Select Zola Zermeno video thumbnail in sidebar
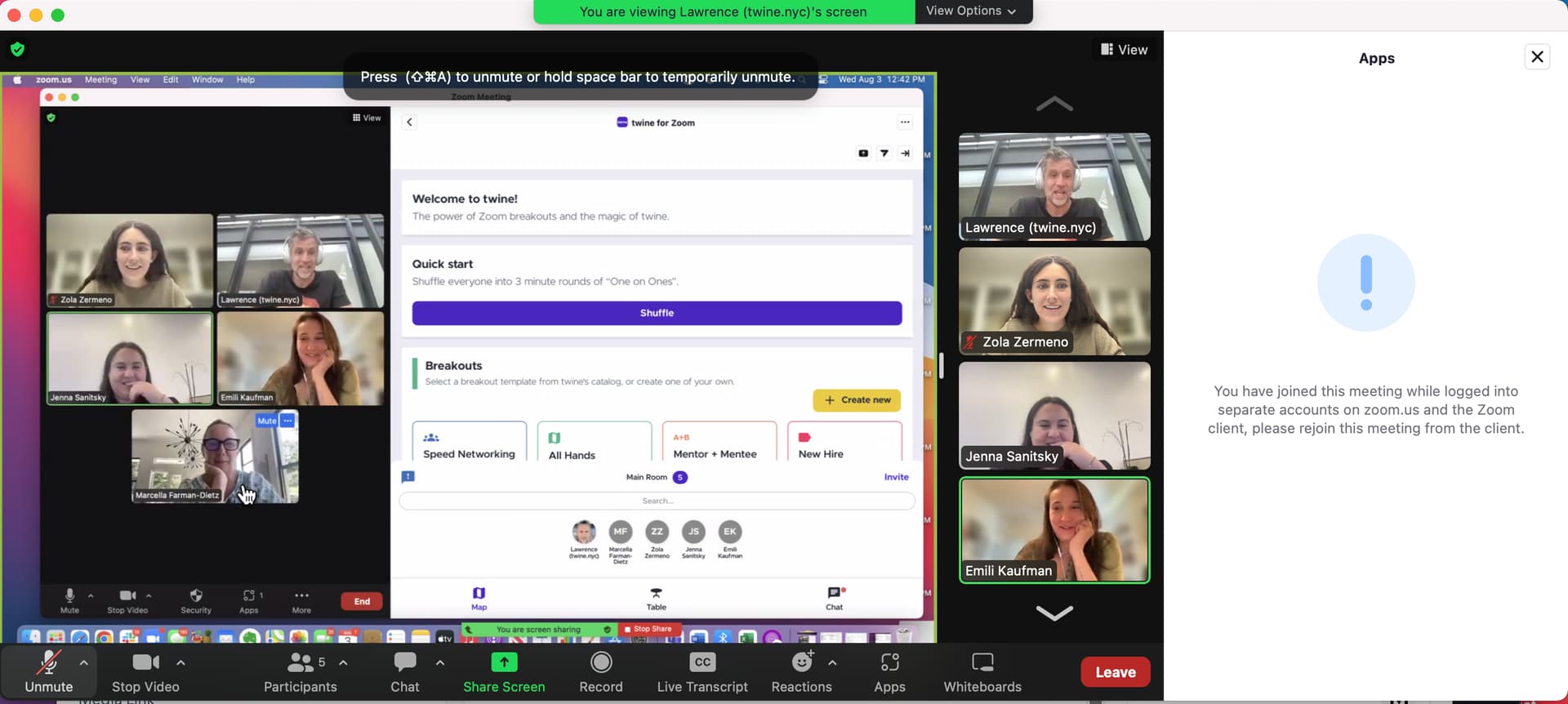1568x704 pixels. pos(1054,301)
